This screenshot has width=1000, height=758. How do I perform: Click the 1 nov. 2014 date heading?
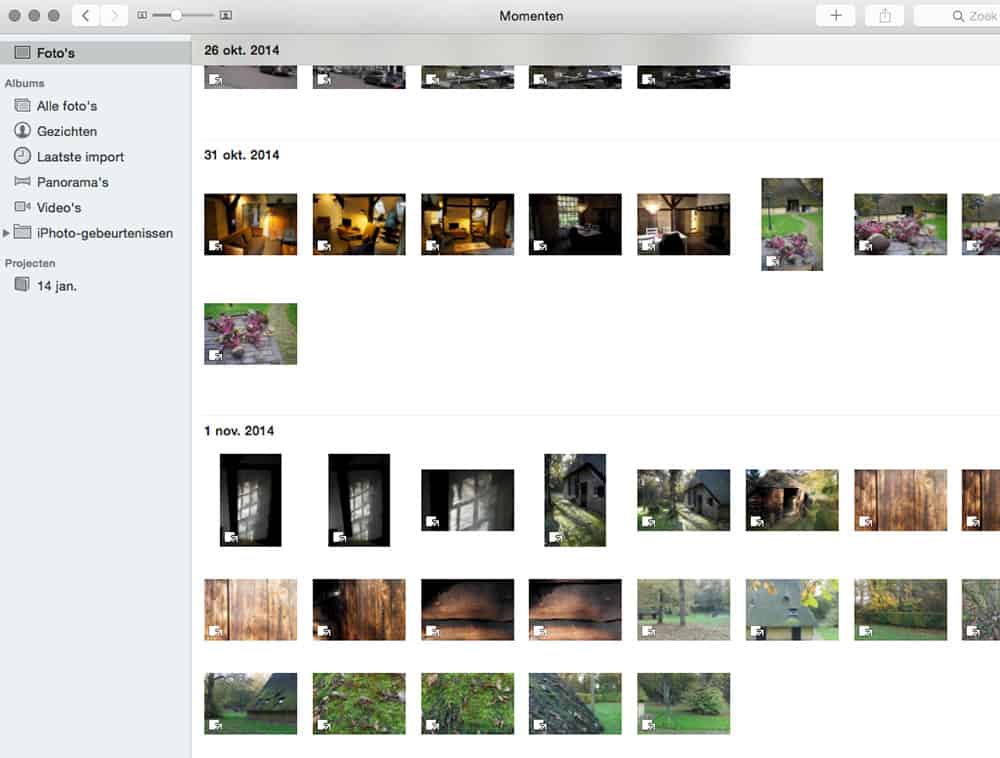[x=239, y=431]
